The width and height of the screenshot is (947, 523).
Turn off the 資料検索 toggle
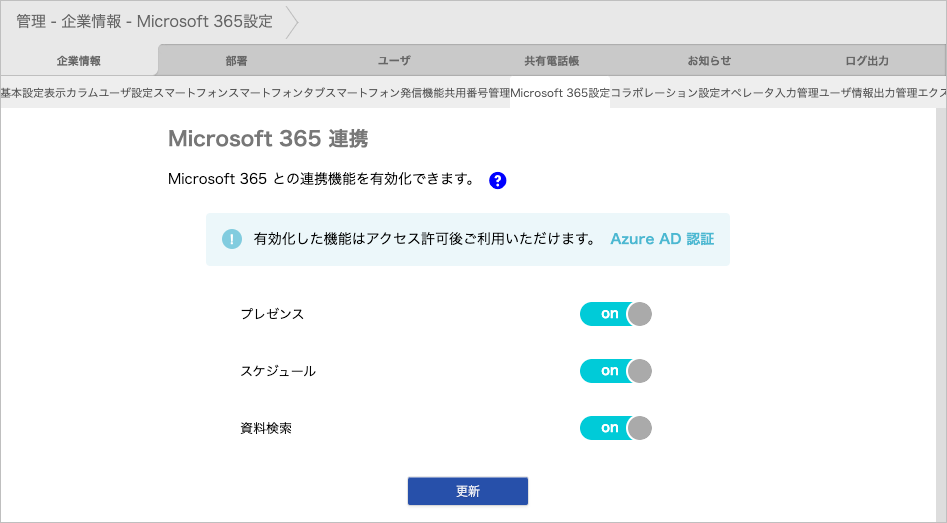(615, 428)
